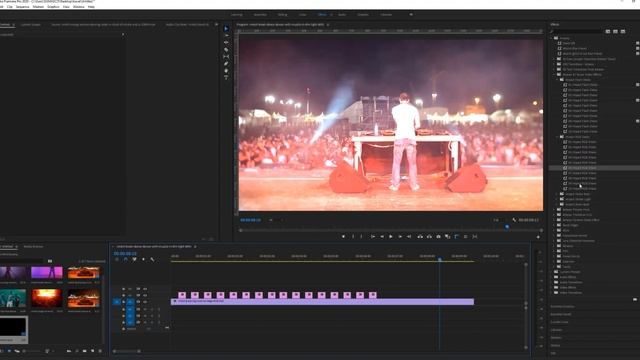
Task: Select the Selection tool in the toolbar
Action: pos(226,29)
